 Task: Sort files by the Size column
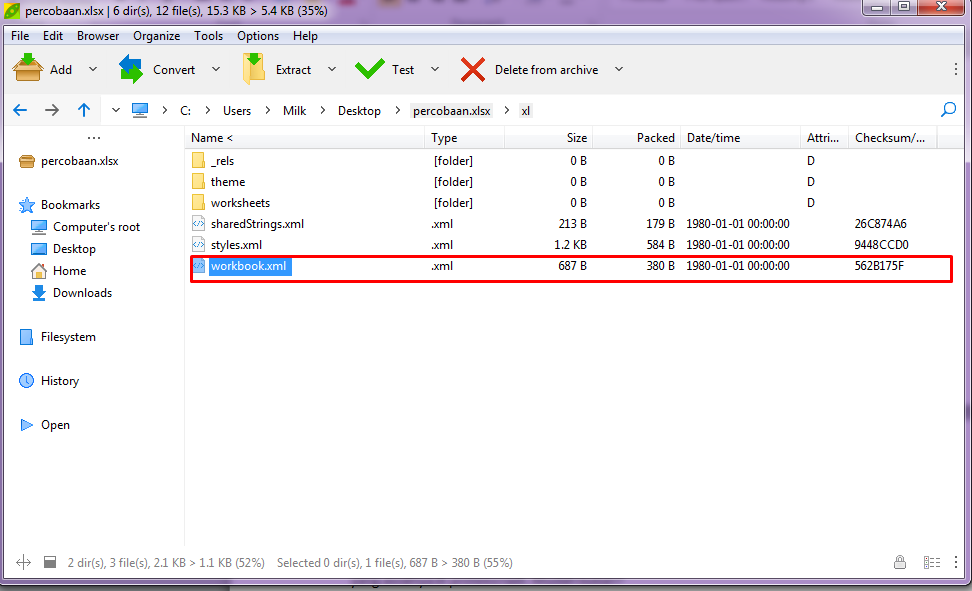(x=576, y=137)
